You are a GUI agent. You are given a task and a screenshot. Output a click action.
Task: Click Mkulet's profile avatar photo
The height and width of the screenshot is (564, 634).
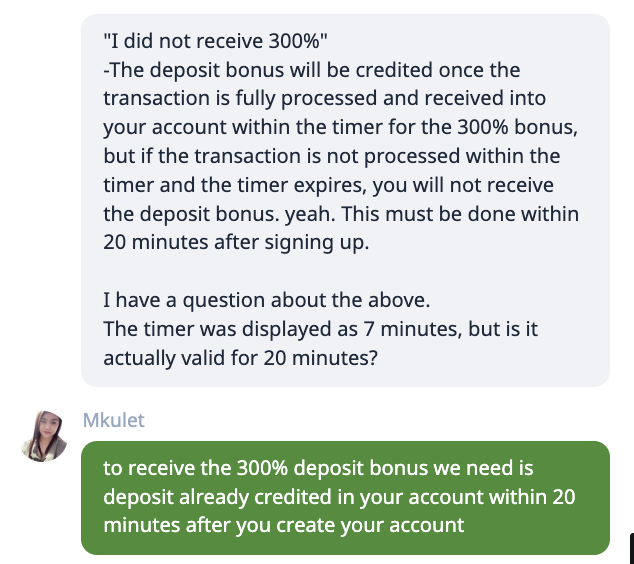pos(44,437)
